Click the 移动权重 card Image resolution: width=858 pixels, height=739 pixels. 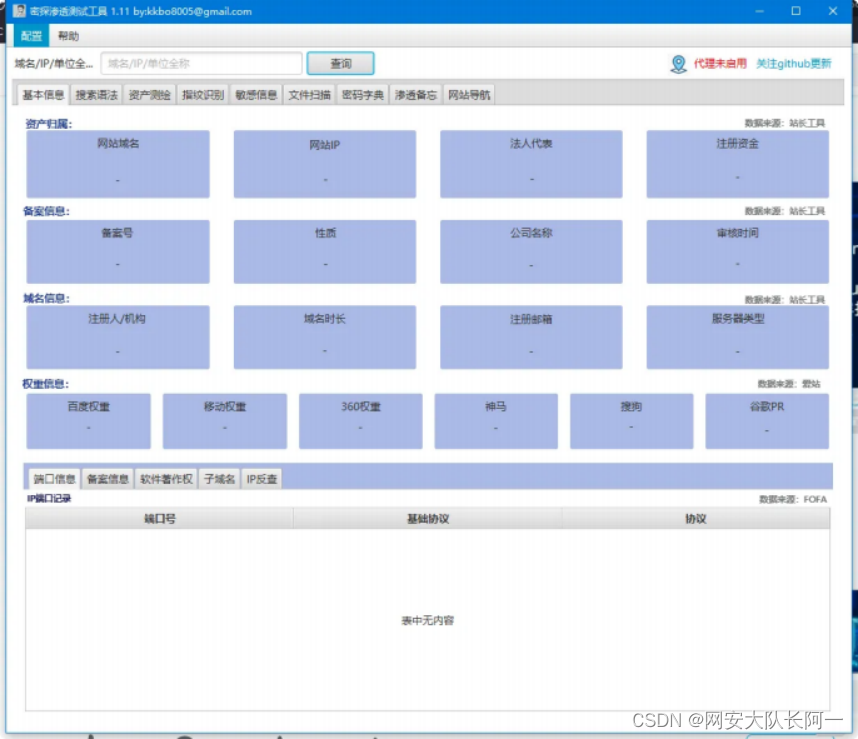tap(224, 421)
